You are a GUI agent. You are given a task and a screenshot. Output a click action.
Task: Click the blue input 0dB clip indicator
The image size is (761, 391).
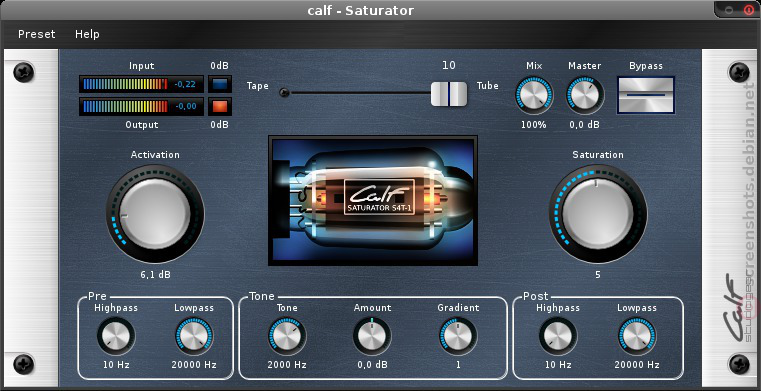click(220, 84)
